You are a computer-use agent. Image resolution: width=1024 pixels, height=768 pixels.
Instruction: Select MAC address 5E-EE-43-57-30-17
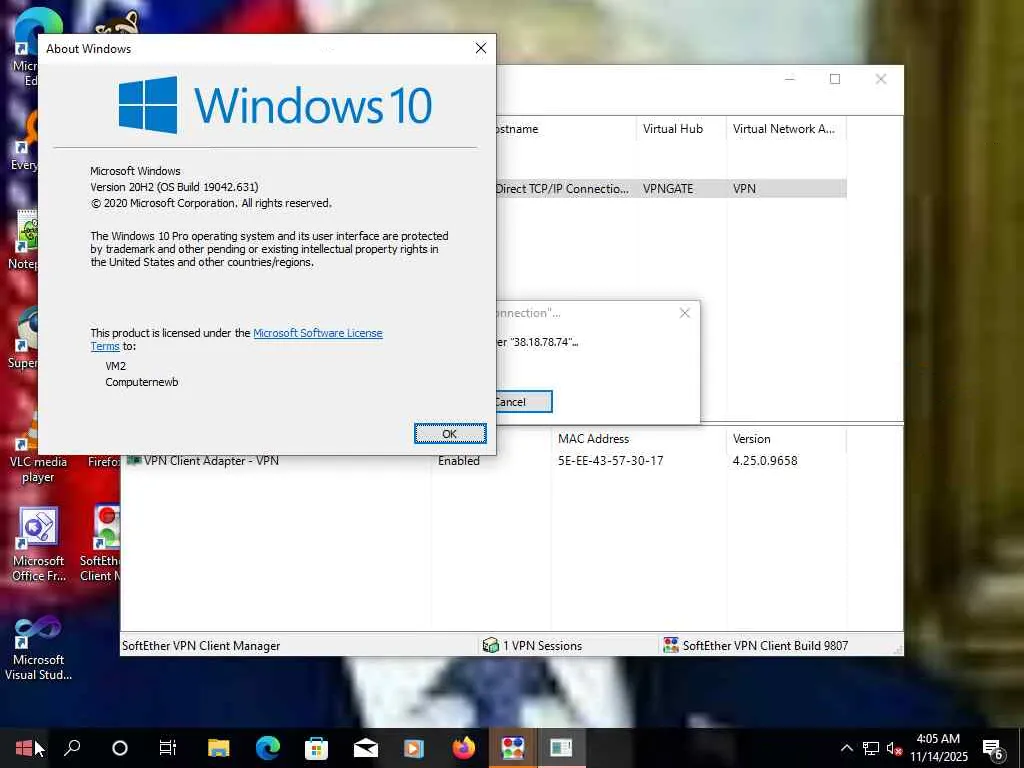click(x=611, y=460)
